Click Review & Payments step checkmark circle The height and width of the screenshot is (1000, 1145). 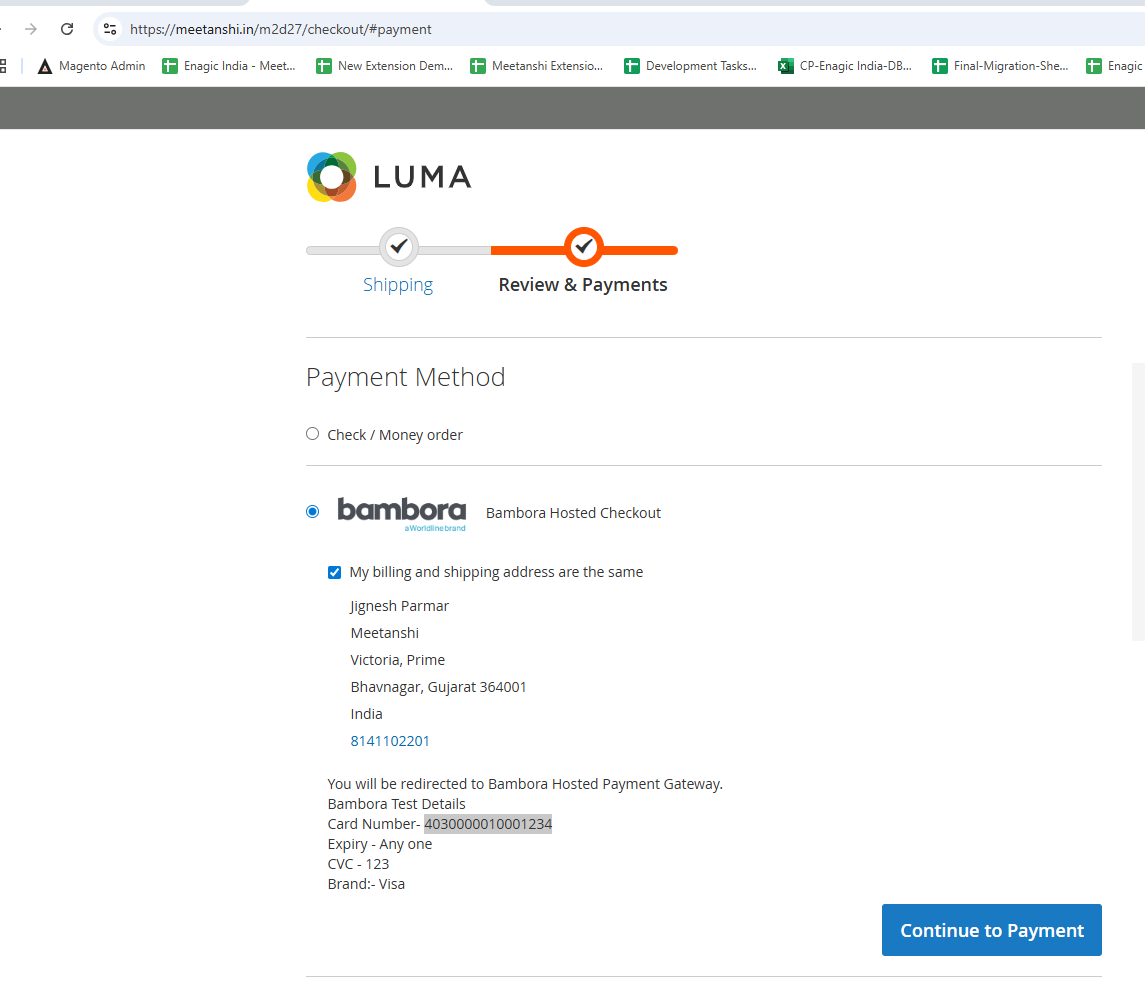tap(583, 248)
